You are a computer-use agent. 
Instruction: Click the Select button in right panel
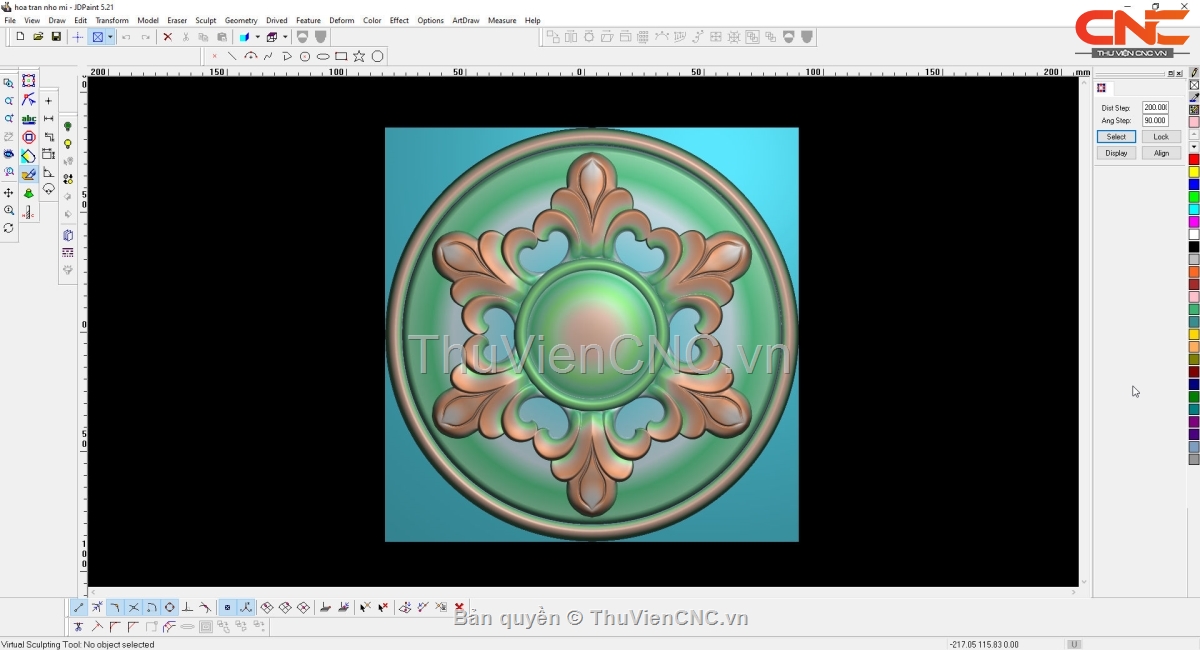point(1116,137)
